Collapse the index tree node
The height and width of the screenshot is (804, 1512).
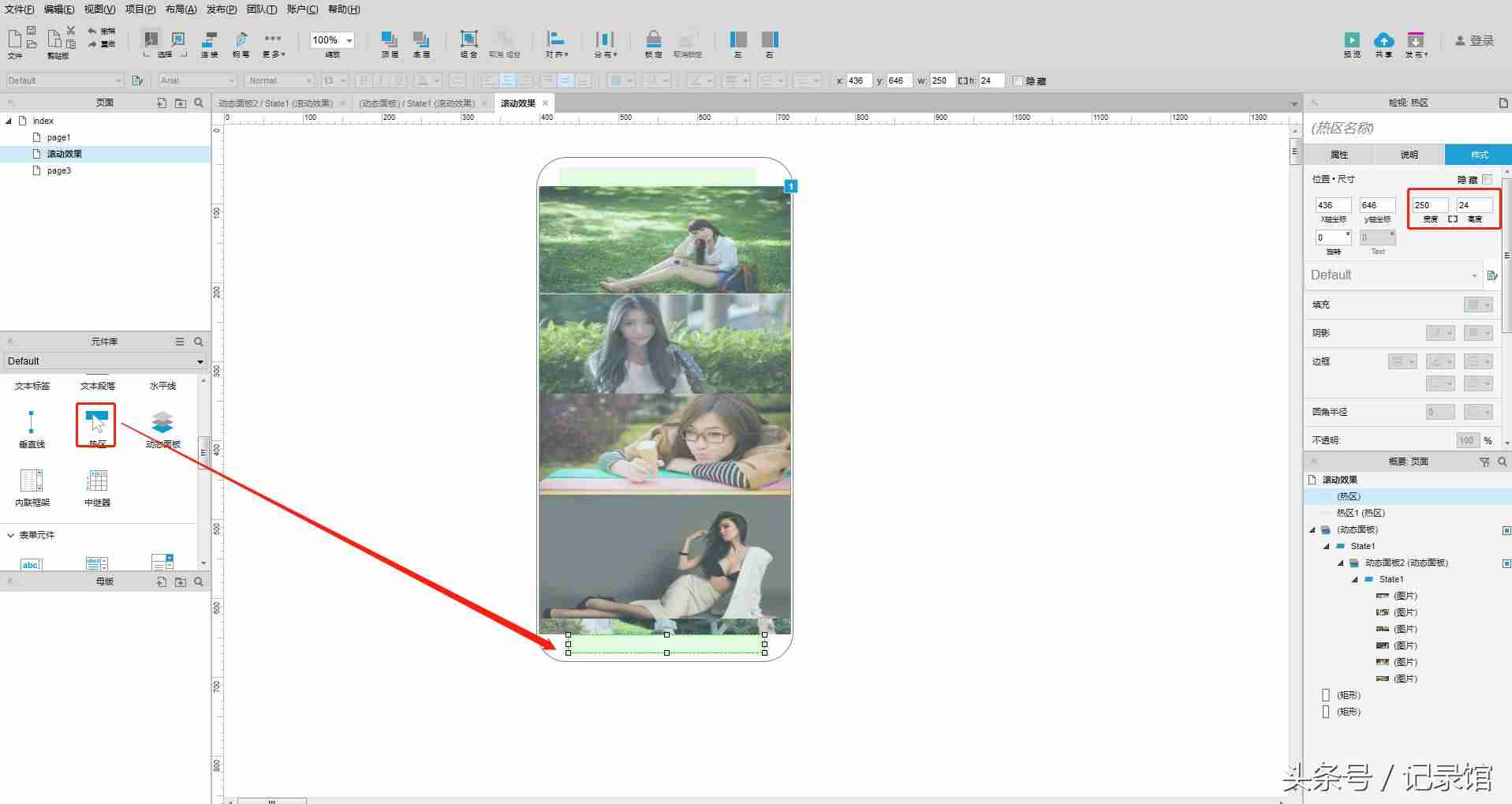click(x=9, y=121)
